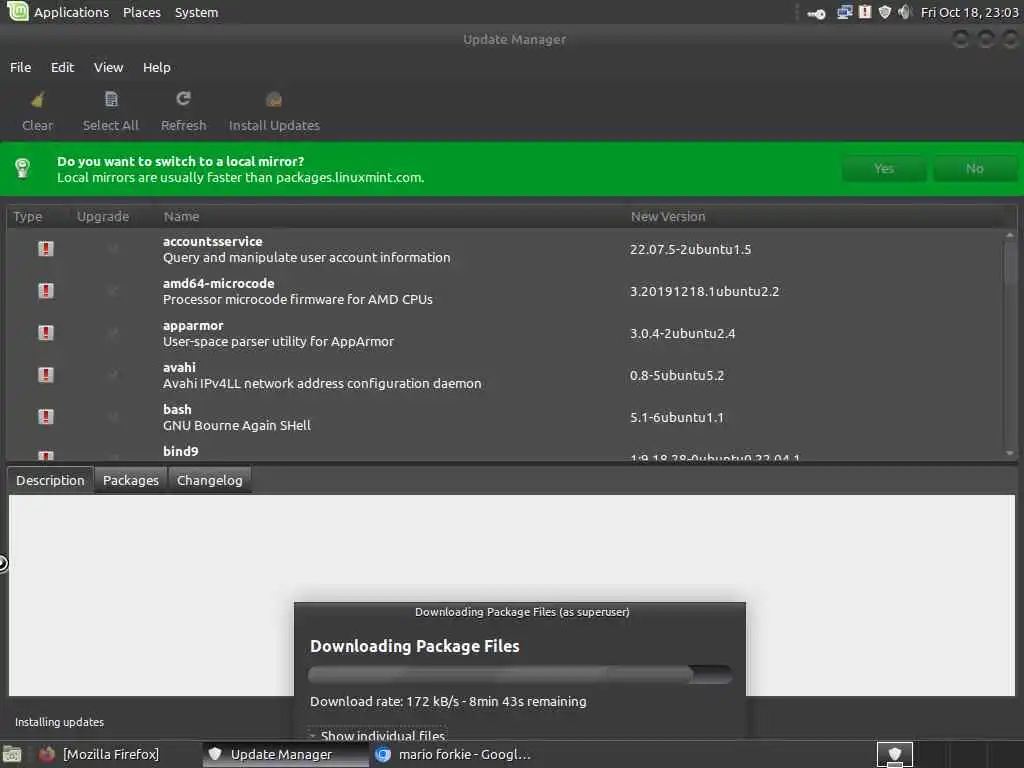Click the Refresh arrow toolbar icon
Screen dimensions: 1024x768
click(183, 99)
